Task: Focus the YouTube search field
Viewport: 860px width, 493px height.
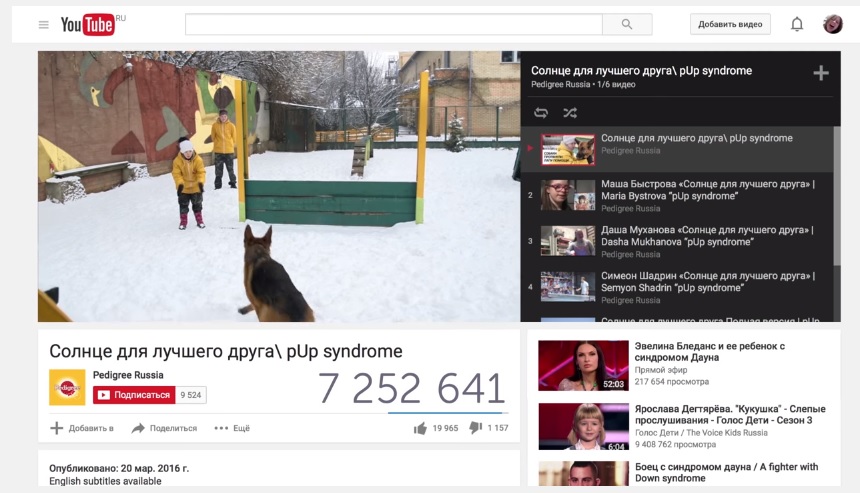Action: pyautogui.click(x=394, y=24)
